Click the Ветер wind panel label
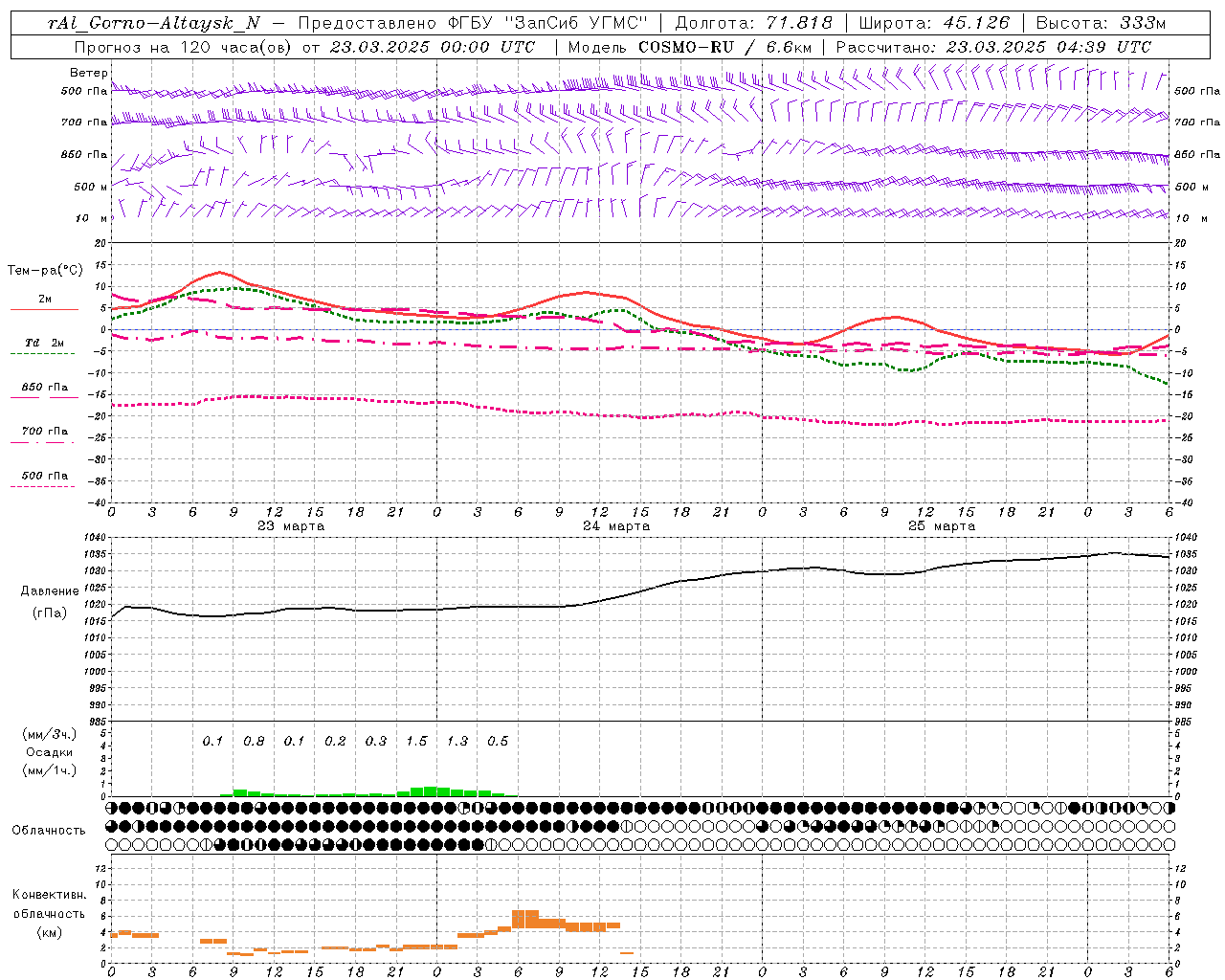This screenshot has height=980, width=1225. click(89, 73)
